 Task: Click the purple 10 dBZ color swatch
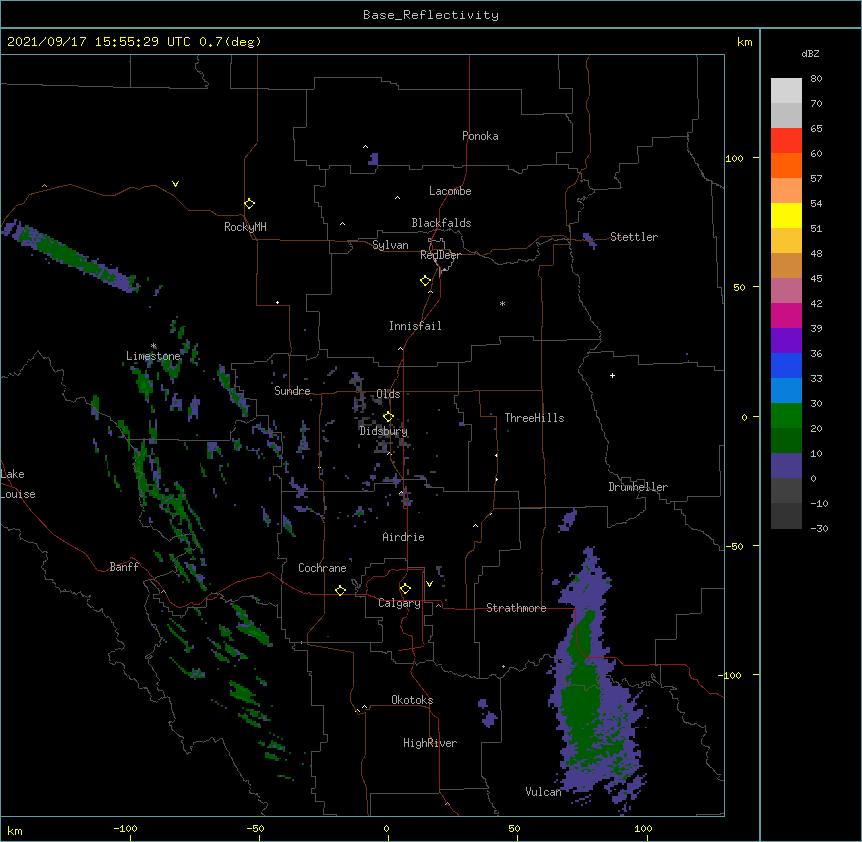pos(786,466)
